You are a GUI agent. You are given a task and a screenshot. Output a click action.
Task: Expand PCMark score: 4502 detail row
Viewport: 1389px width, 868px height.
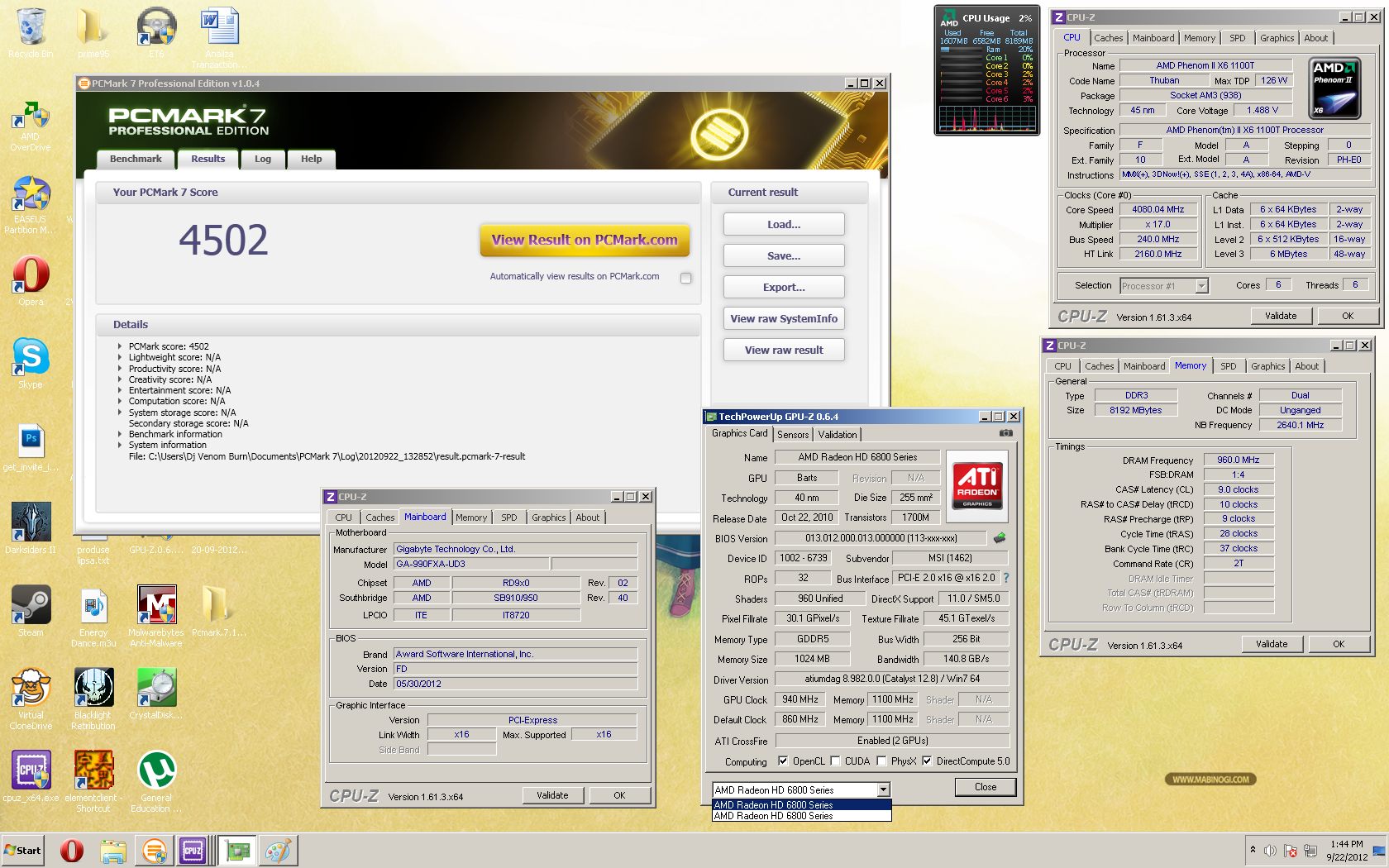click(x=120, y=346)
